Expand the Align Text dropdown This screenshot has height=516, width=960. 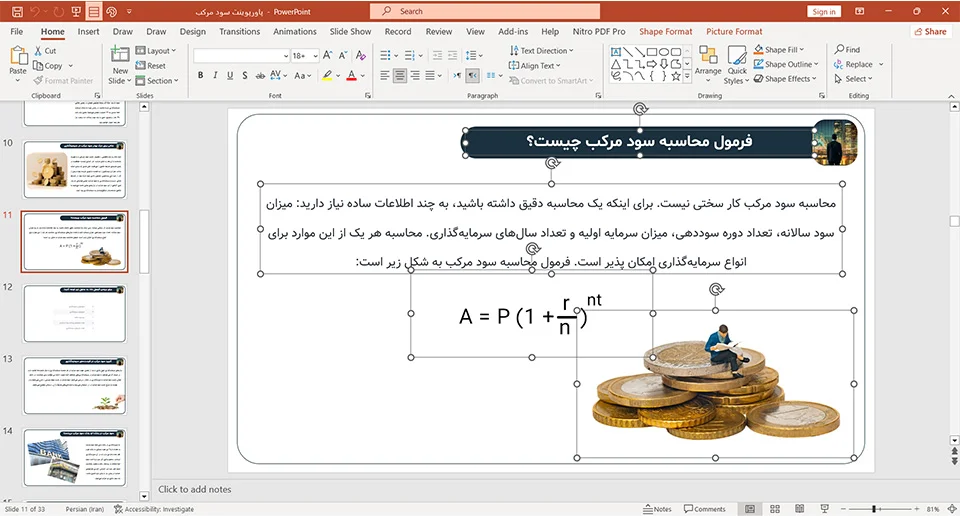[534, 65]
